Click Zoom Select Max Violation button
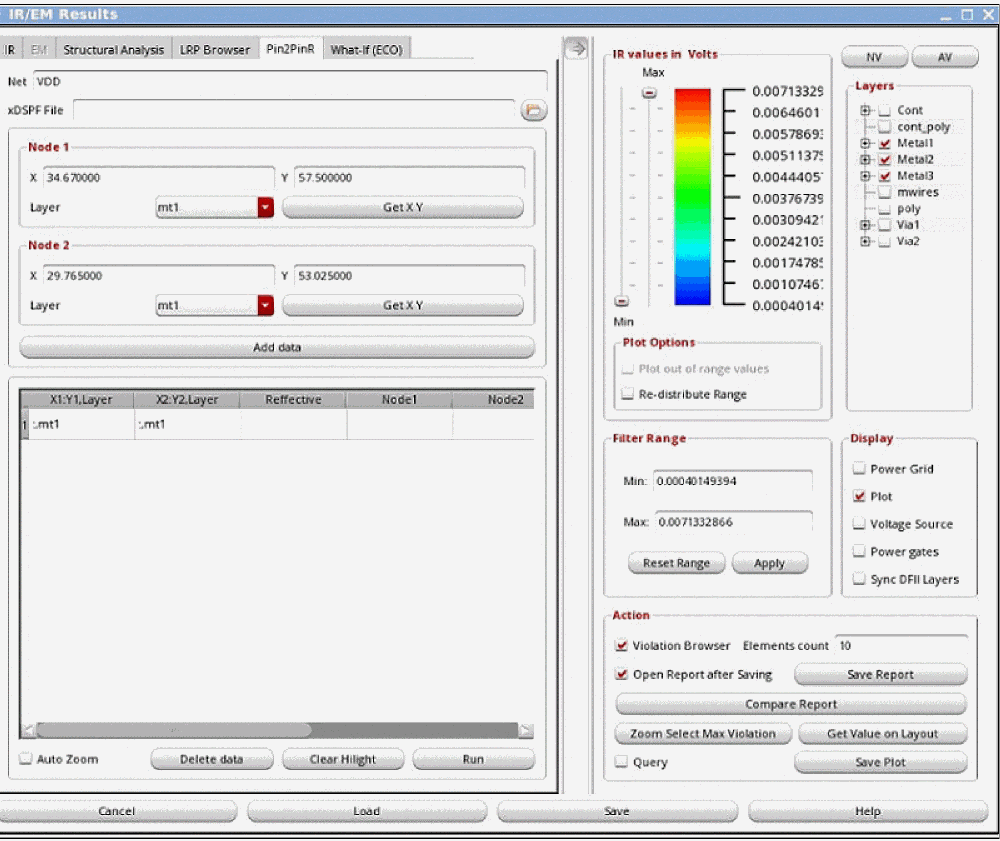 pos(702,734)
